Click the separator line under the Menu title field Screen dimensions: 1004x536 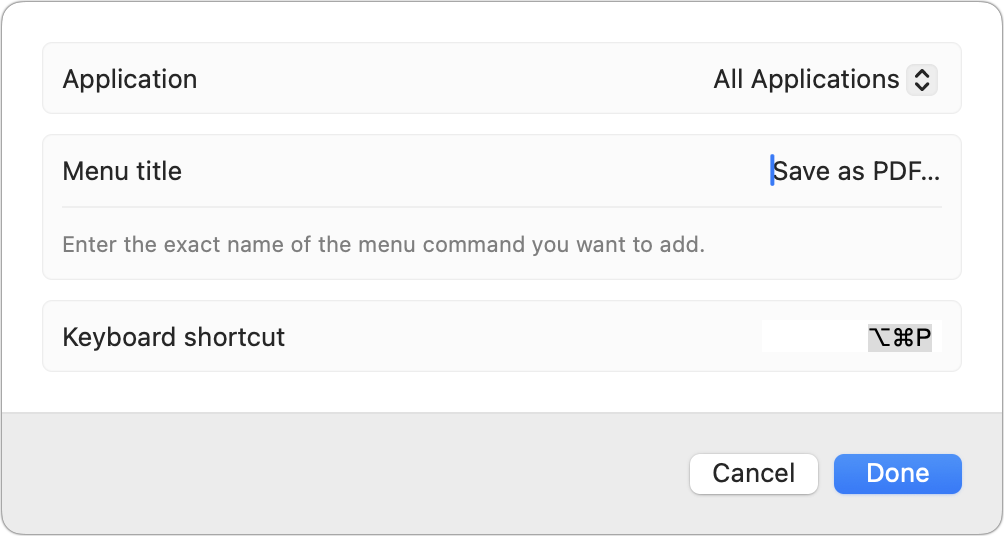point(502,207)
